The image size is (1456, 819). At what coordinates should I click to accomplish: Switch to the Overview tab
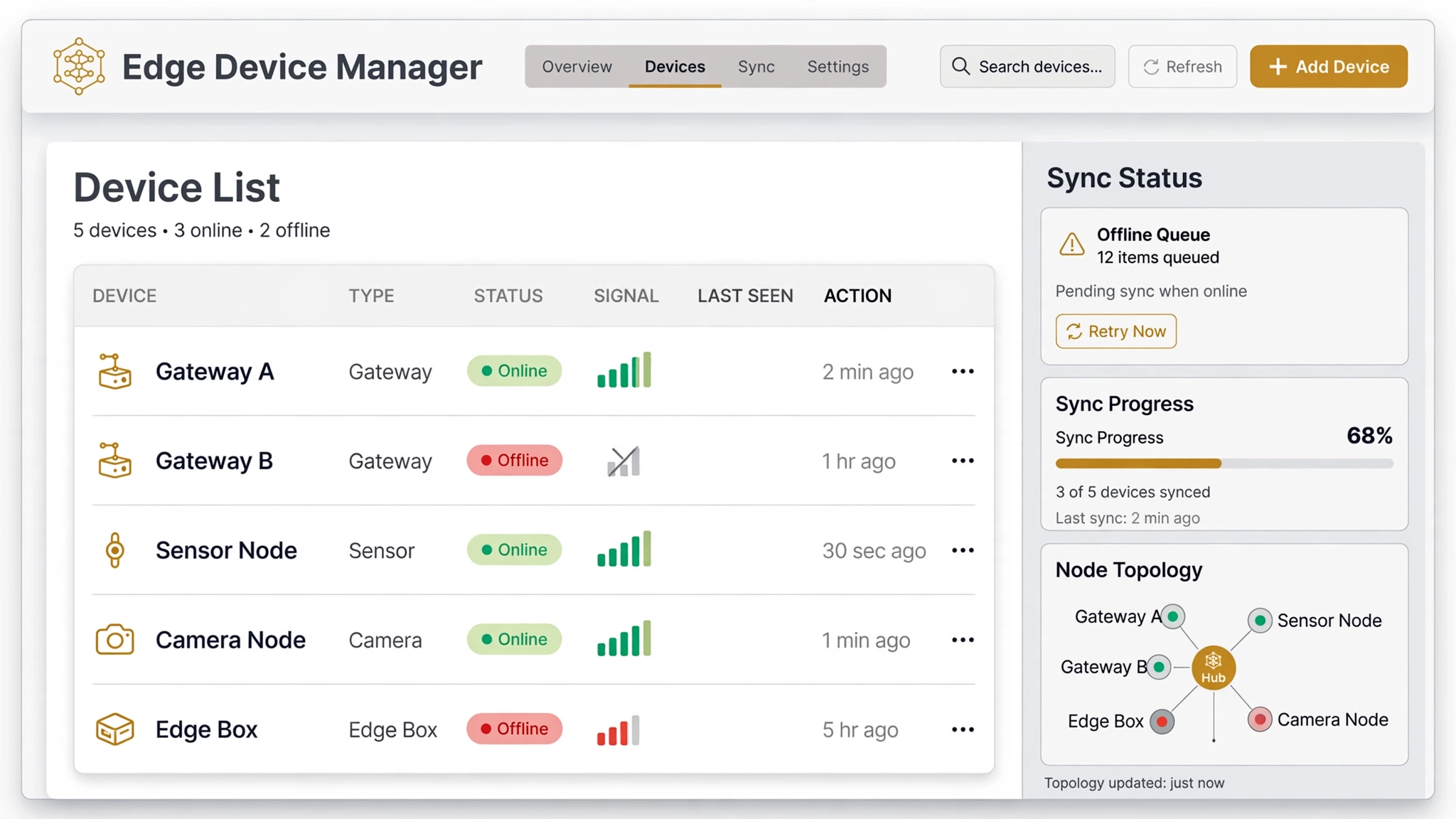[577, 67]
